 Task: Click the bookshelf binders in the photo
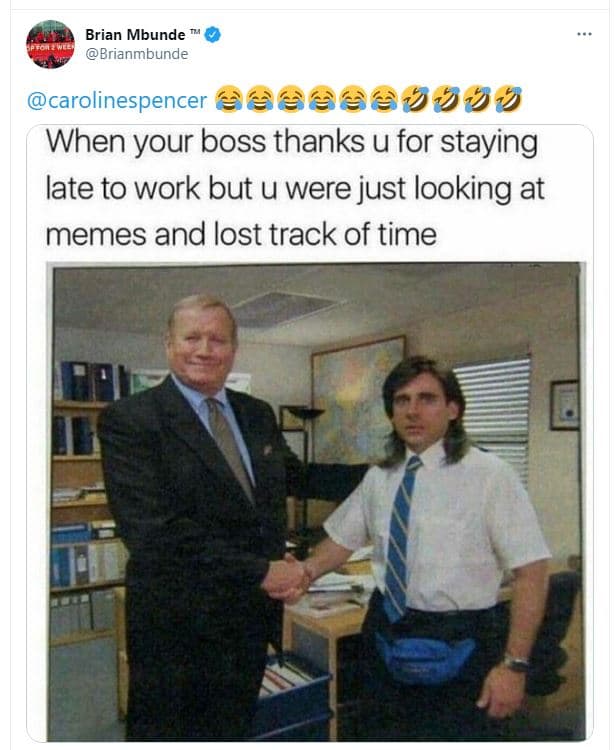(85, 497)
